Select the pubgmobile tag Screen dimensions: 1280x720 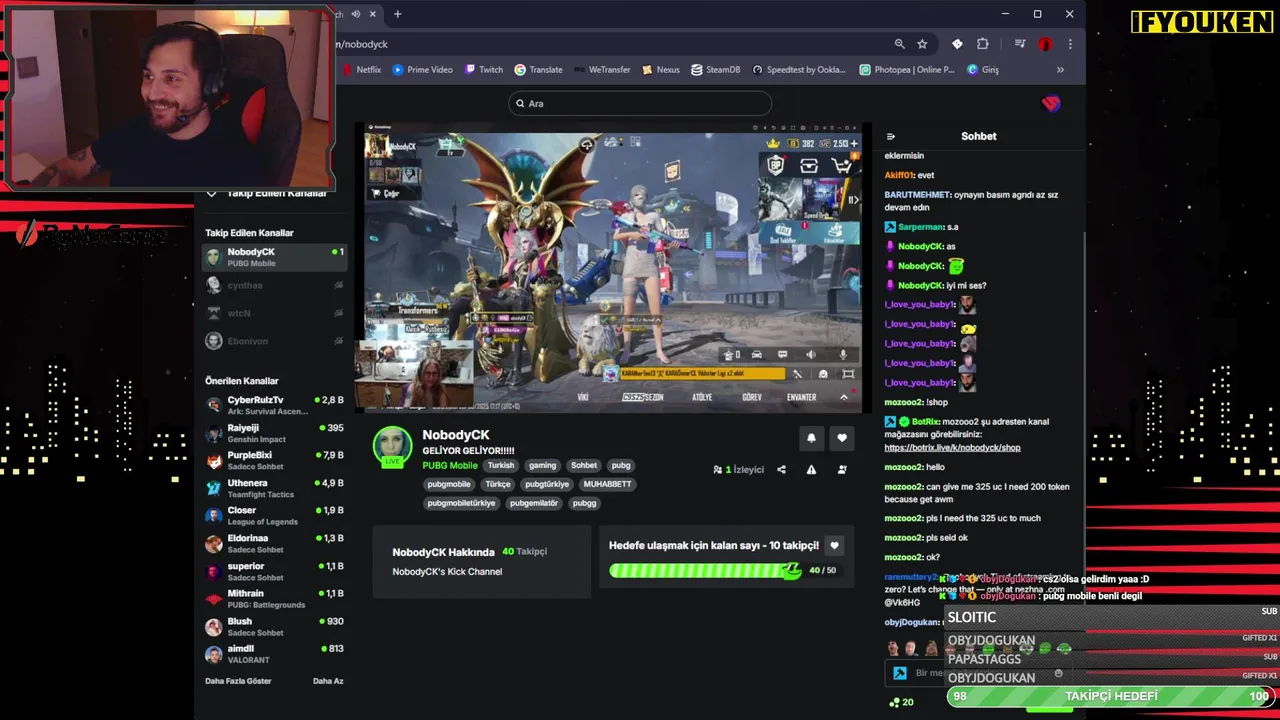(449, 485)
